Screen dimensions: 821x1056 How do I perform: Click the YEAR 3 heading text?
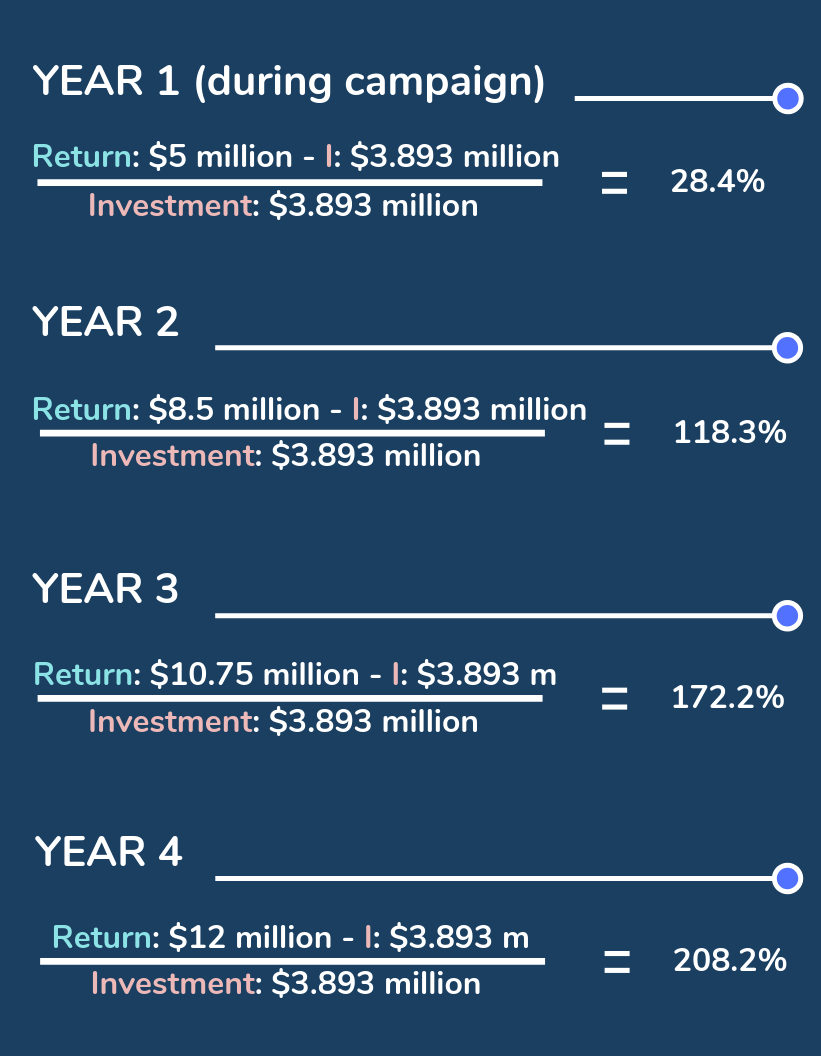coord(106,589)
